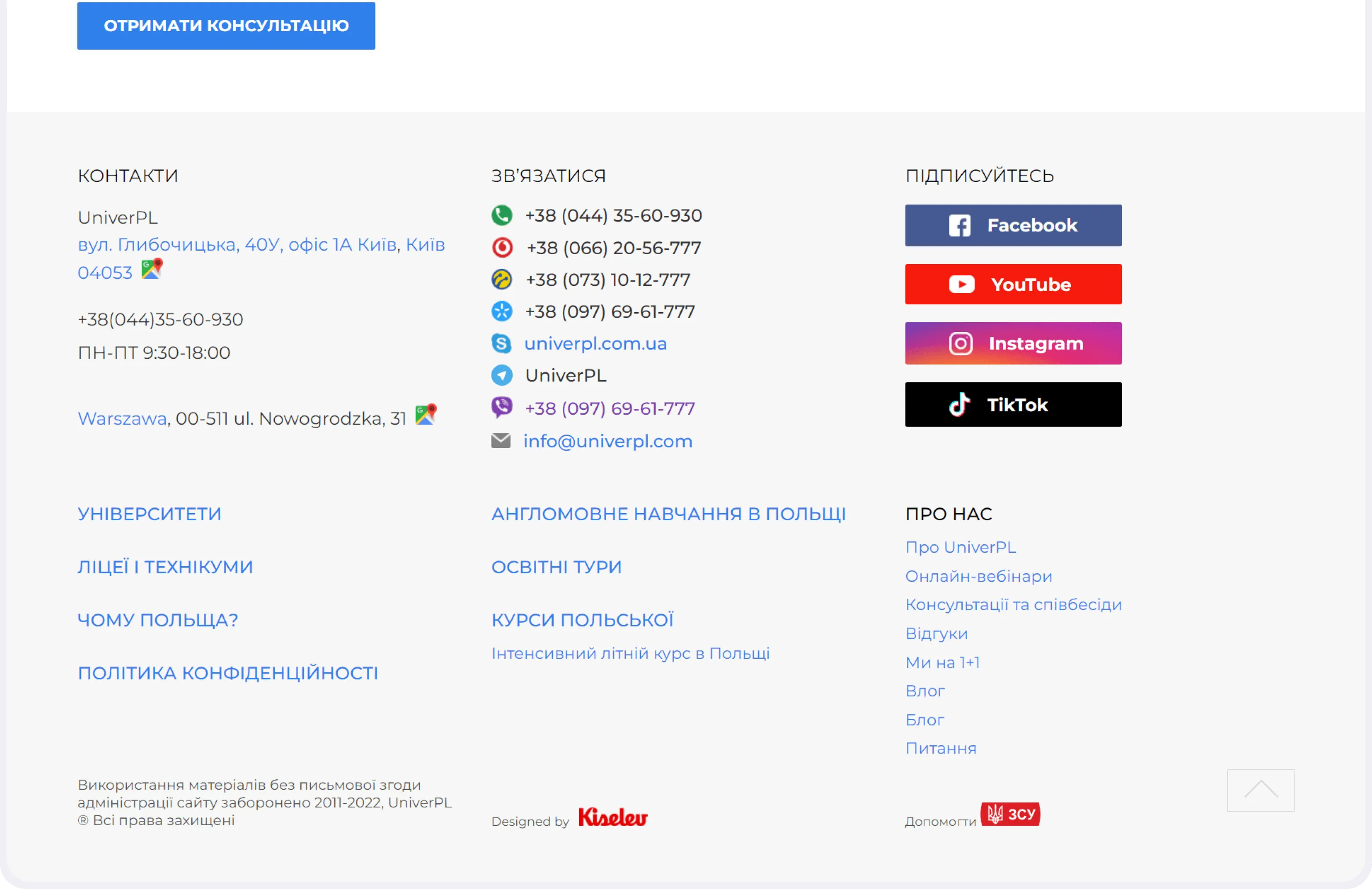Open Google Maps pin beside Warszawa address
The image size is (1372, 889).
coord(426,415)
